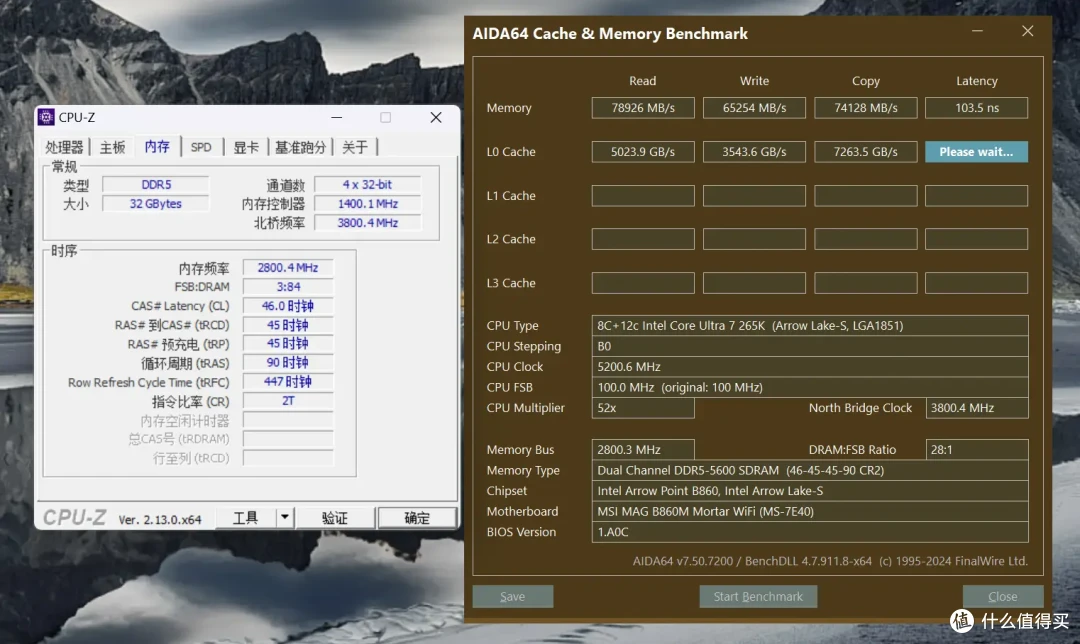1080x644 pixels.
Task: Open the 处理器 tab in CPU-Z
Action: click(64, 147)
